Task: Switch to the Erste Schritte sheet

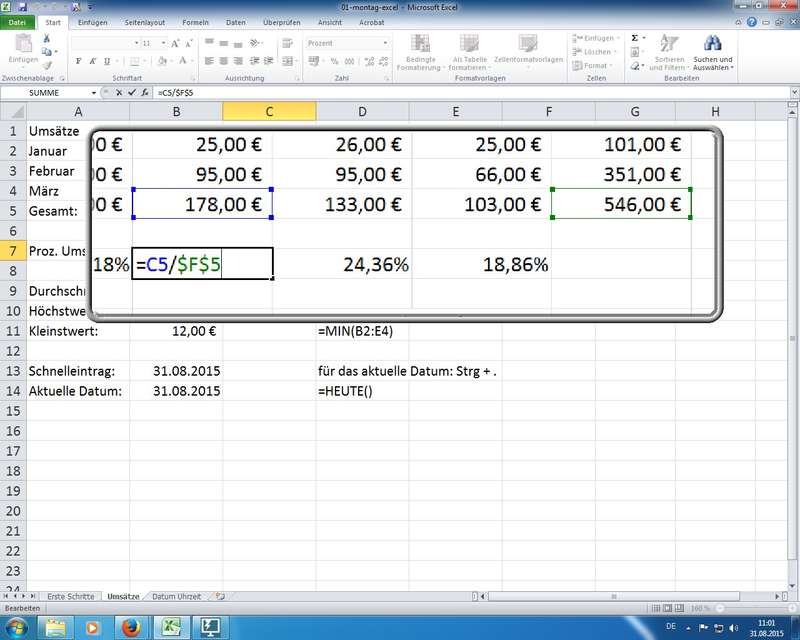Action: point(71,597)
